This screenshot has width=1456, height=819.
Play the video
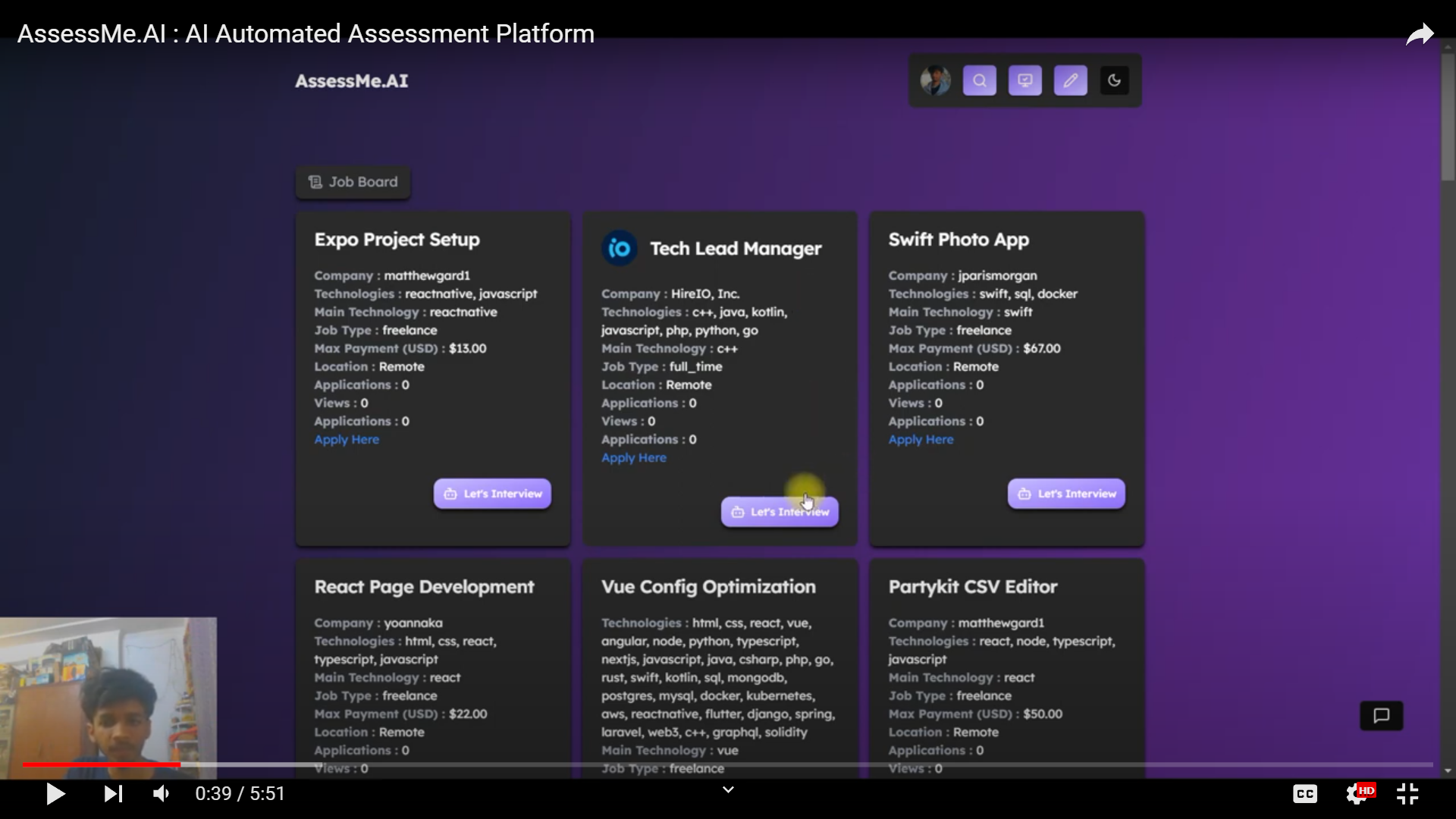(x=55, y=793)
